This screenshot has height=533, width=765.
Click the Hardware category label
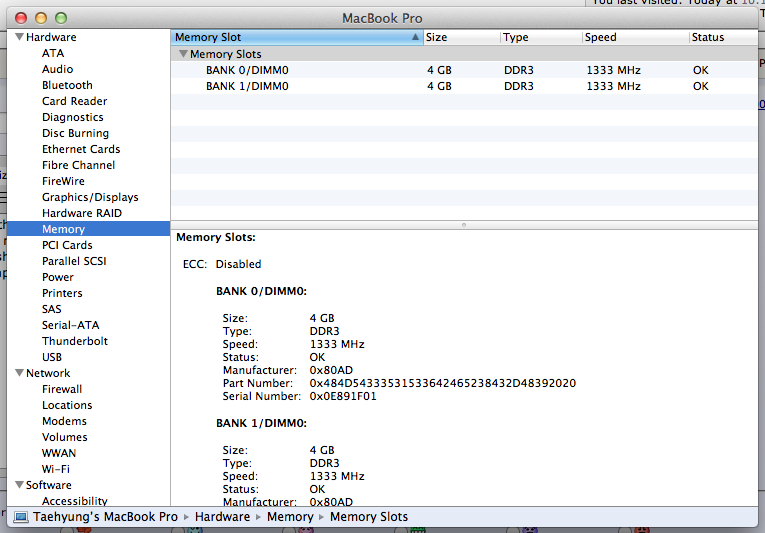click(51, 37)
